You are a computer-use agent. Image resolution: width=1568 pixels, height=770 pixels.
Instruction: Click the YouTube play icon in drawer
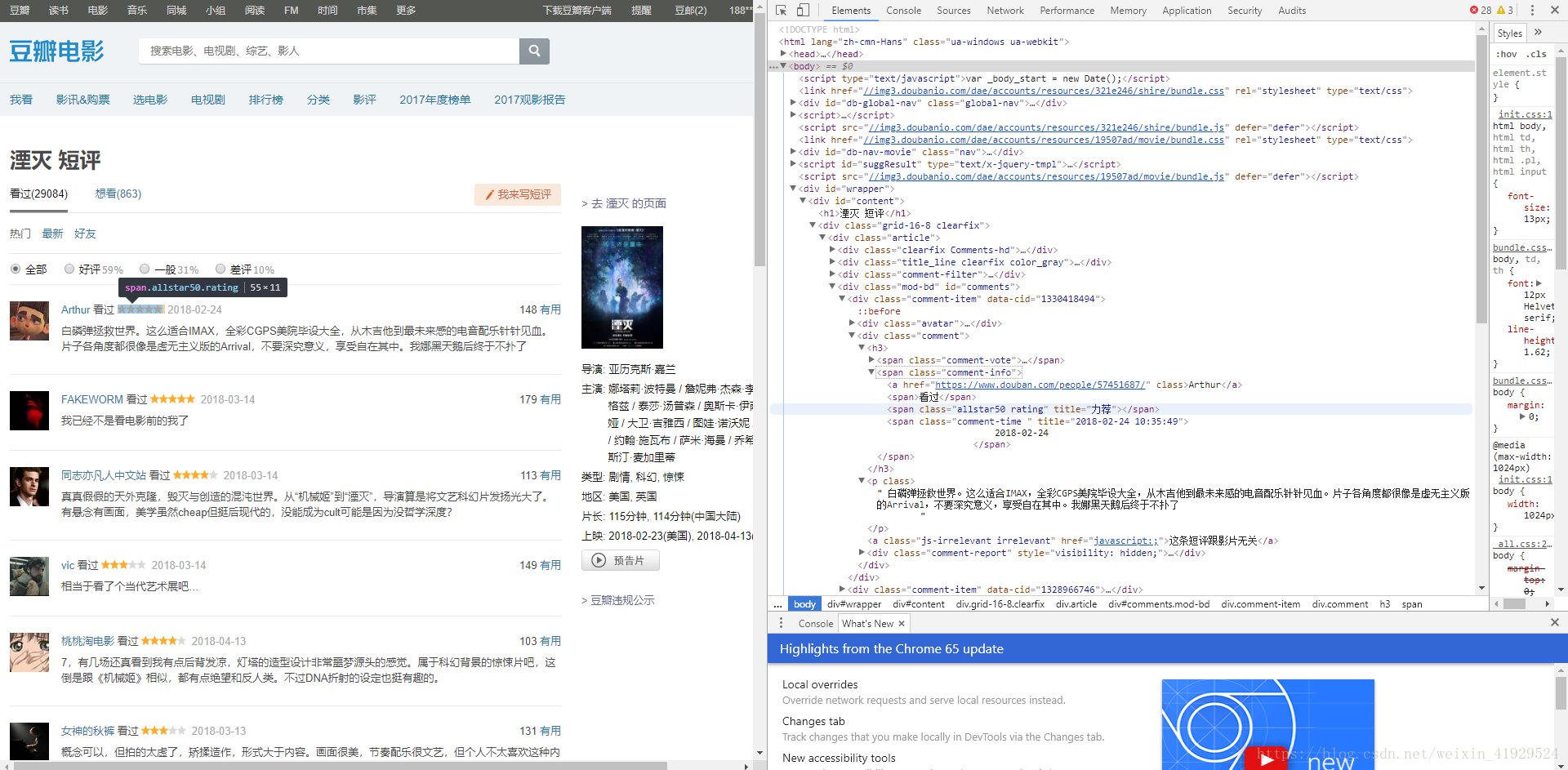[1265, 759]
